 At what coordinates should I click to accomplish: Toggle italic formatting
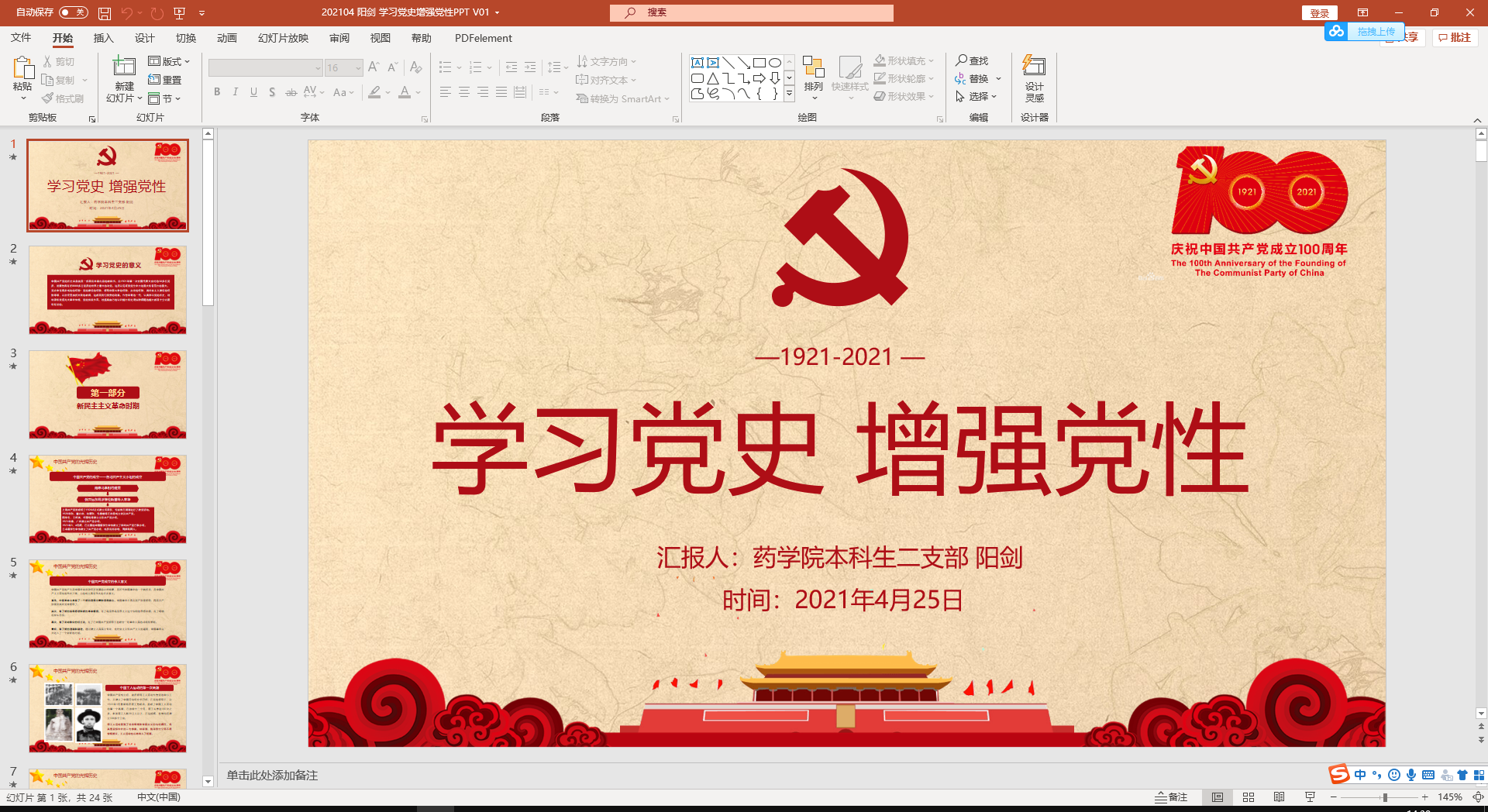point(236,92)
